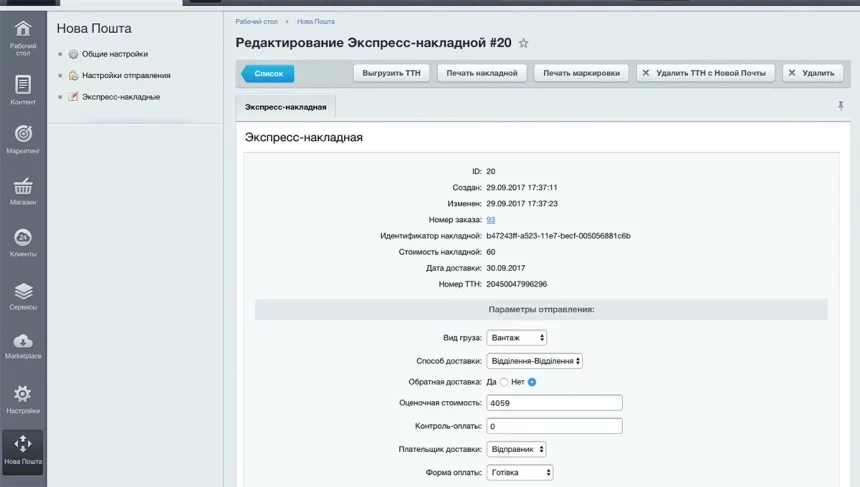This screenshot has height=487, width=860.
Task: Open Общие настройки in the menu
Action: click(x=114, y=54)
